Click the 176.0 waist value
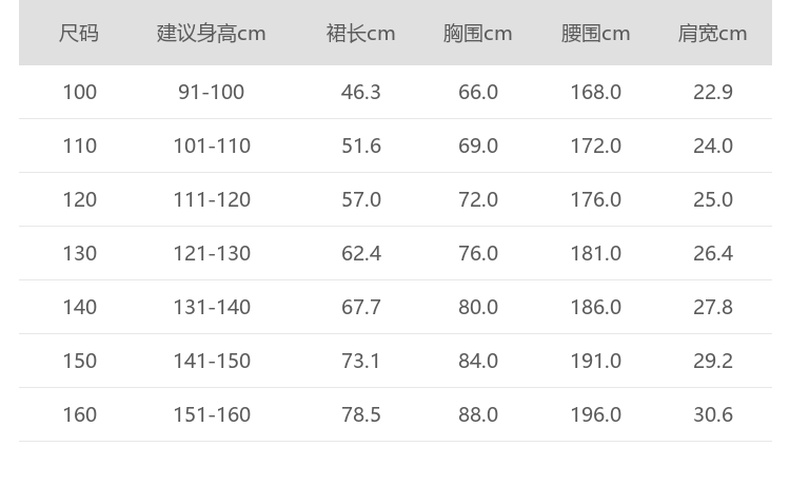Screen dimensions: 790x485 pyautogui.click(x=596, y=200)
